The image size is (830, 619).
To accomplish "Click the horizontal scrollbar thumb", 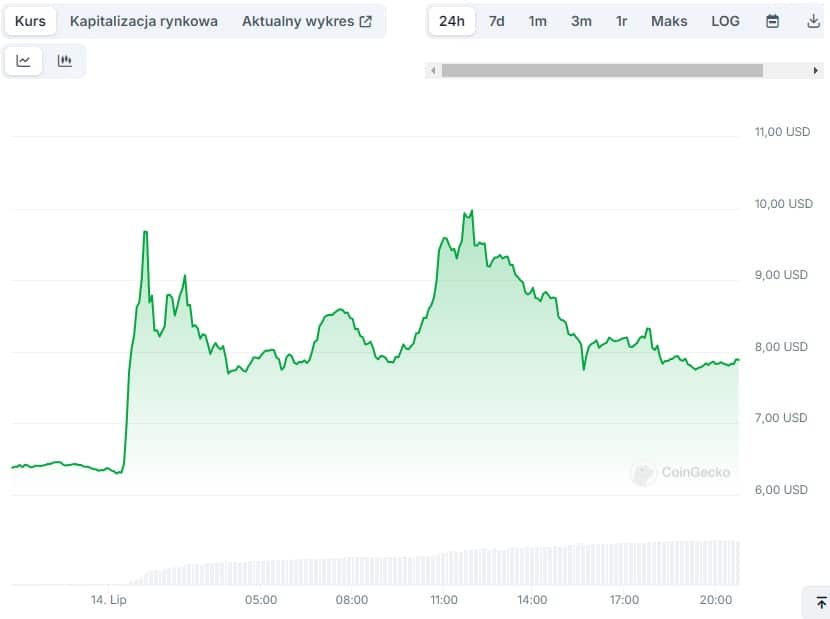I will (x=602, y=71).
